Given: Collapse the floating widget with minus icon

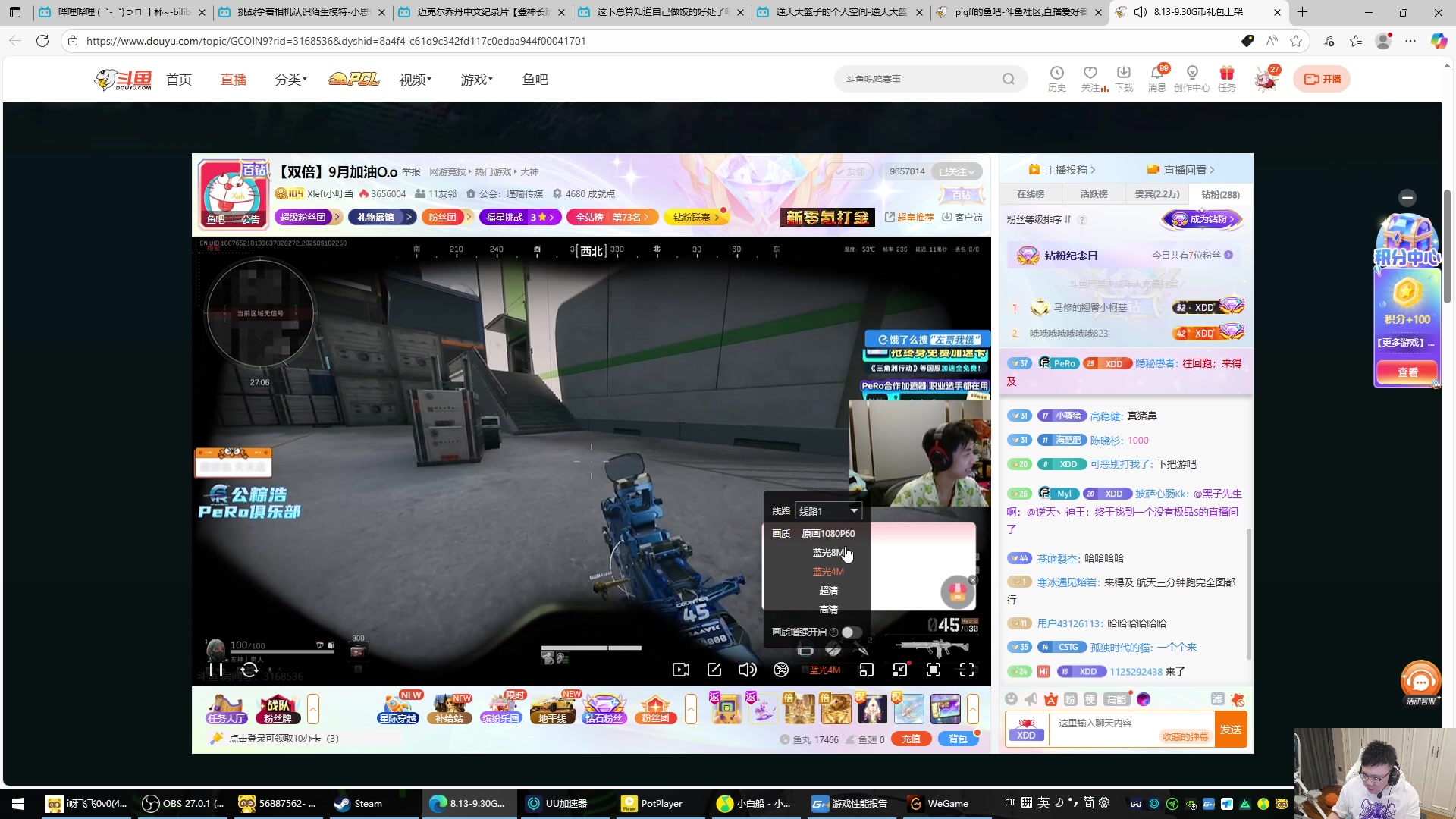Looking at the screenshot, I should coord(1407,198).
